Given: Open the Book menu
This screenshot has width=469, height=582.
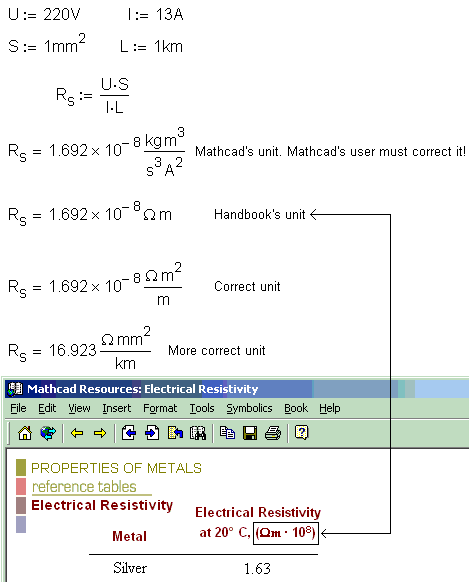Looking at the screenshot, I should [x=296, y=408].
